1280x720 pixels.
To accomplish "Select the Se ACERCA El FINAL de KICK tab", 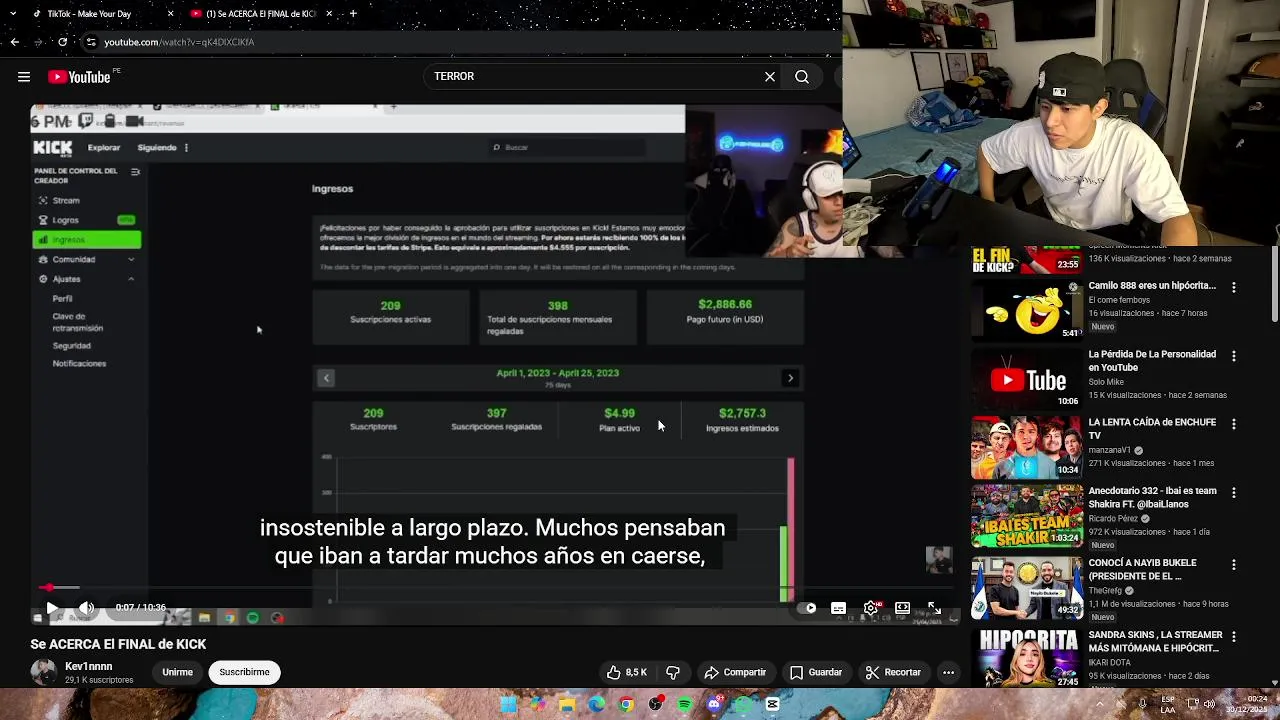I will point(262,14).
